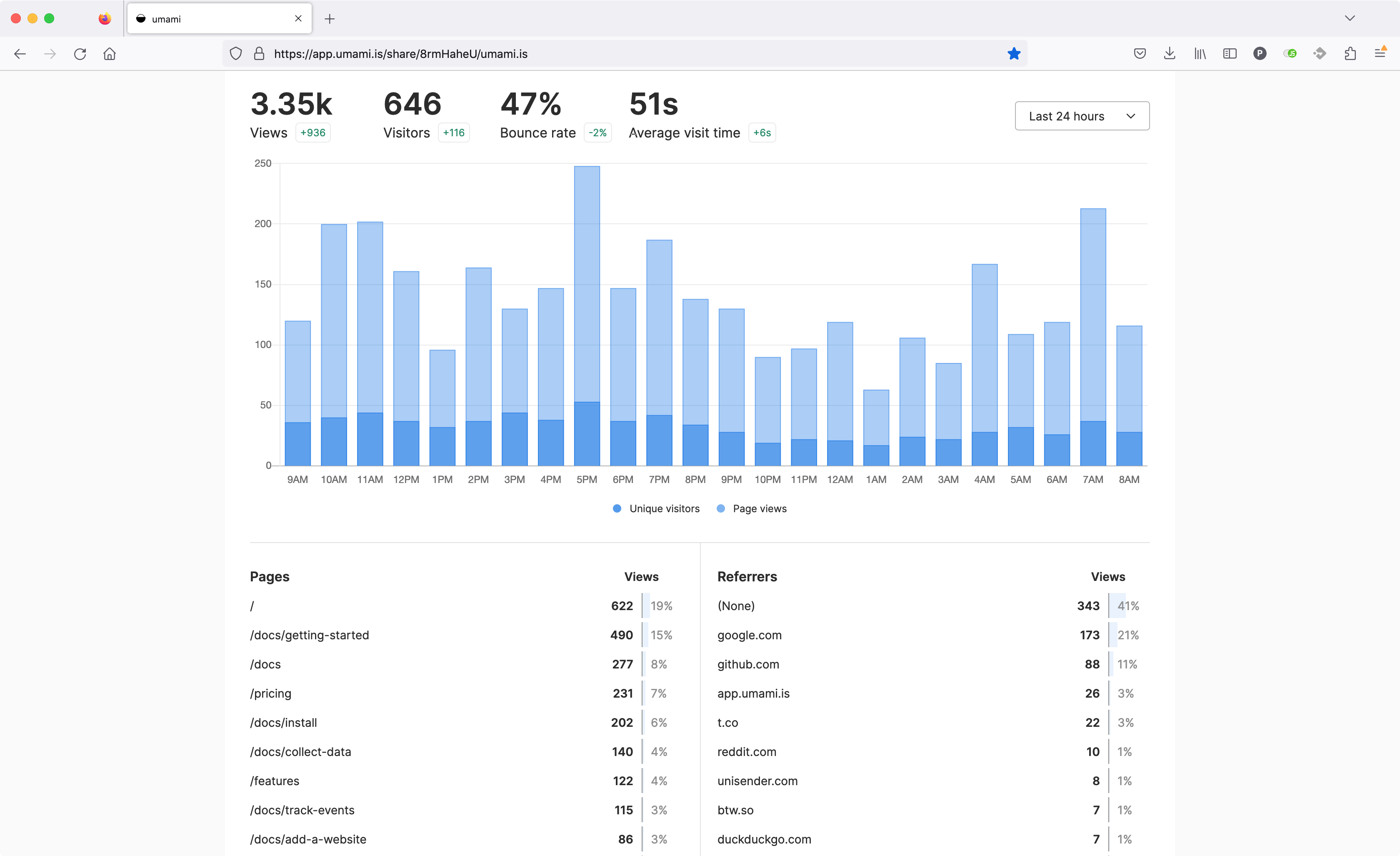Click the browser forward arrow

tap(50, 53)
